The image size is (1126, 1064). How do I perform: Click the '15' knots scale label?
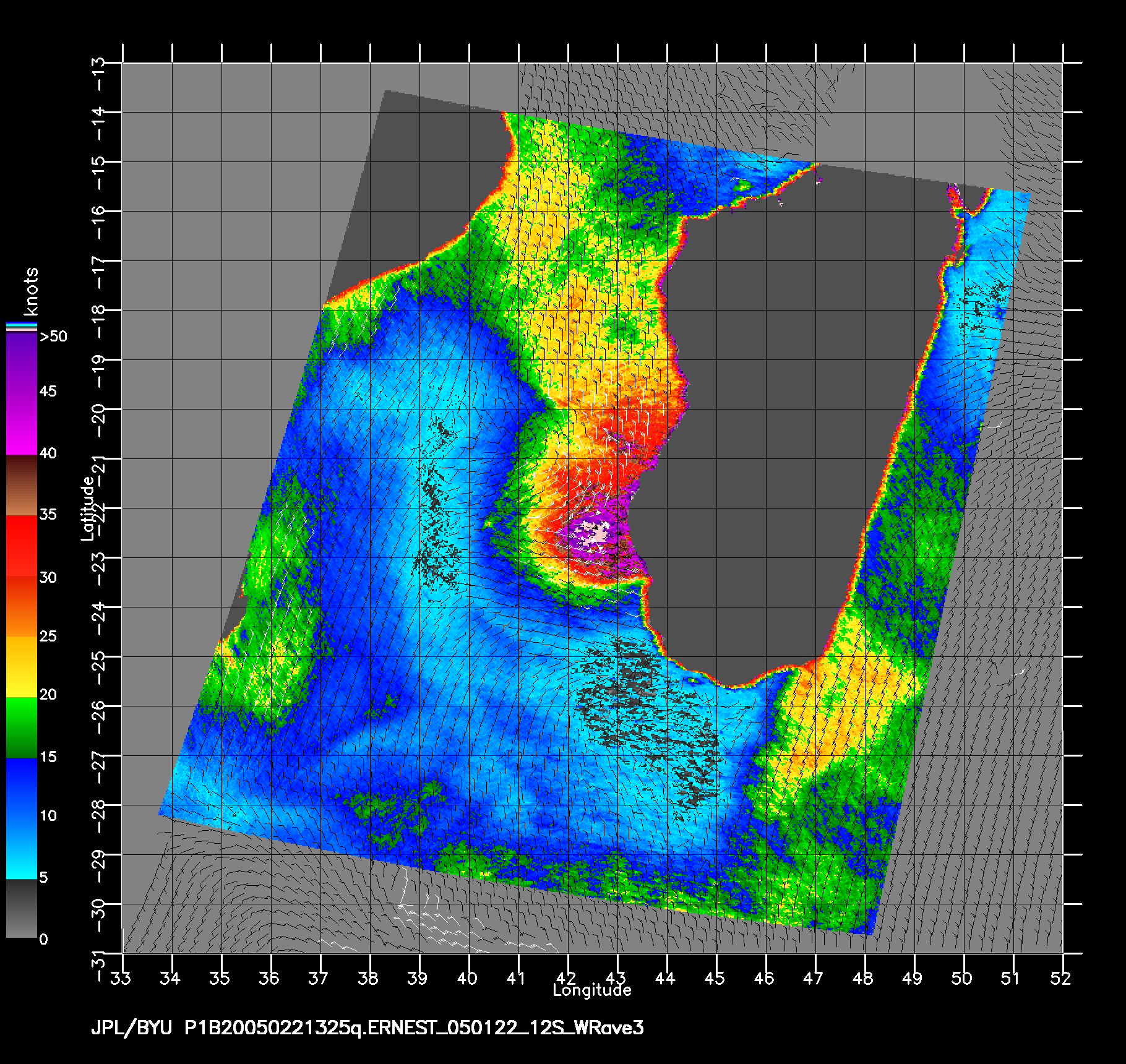[x=48, y=757]
